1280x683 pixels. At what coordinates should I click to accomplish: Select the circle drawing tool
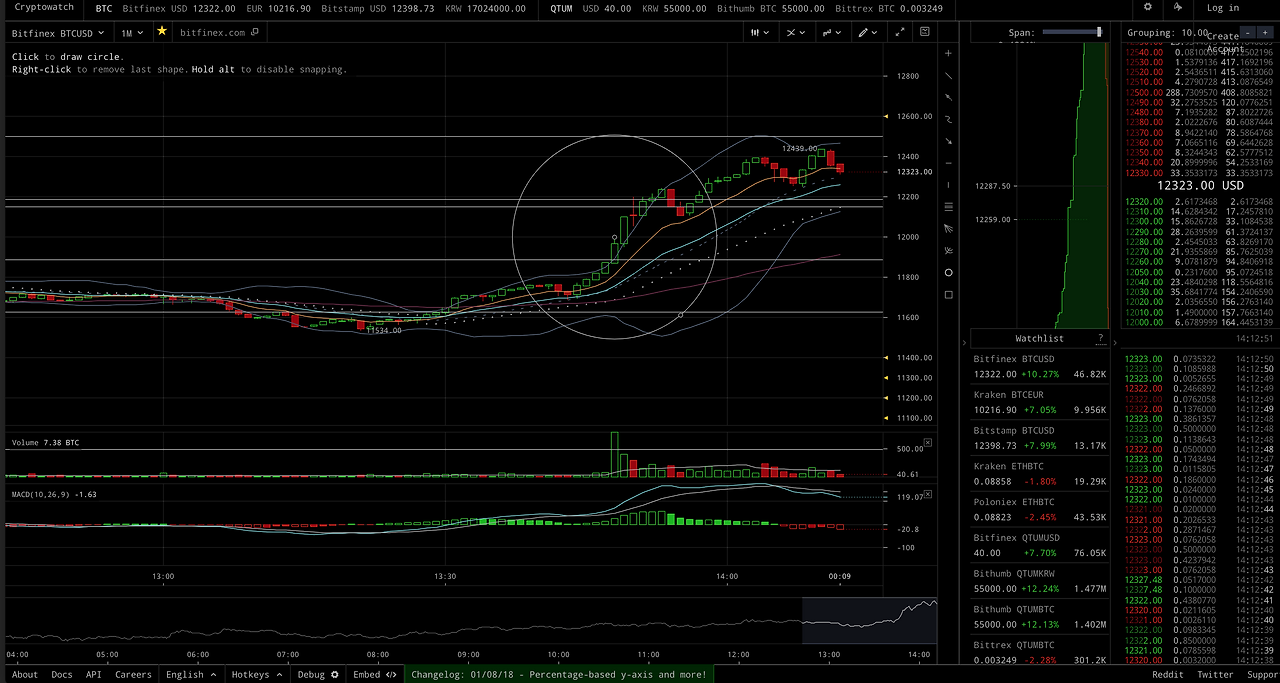point(949,273)
